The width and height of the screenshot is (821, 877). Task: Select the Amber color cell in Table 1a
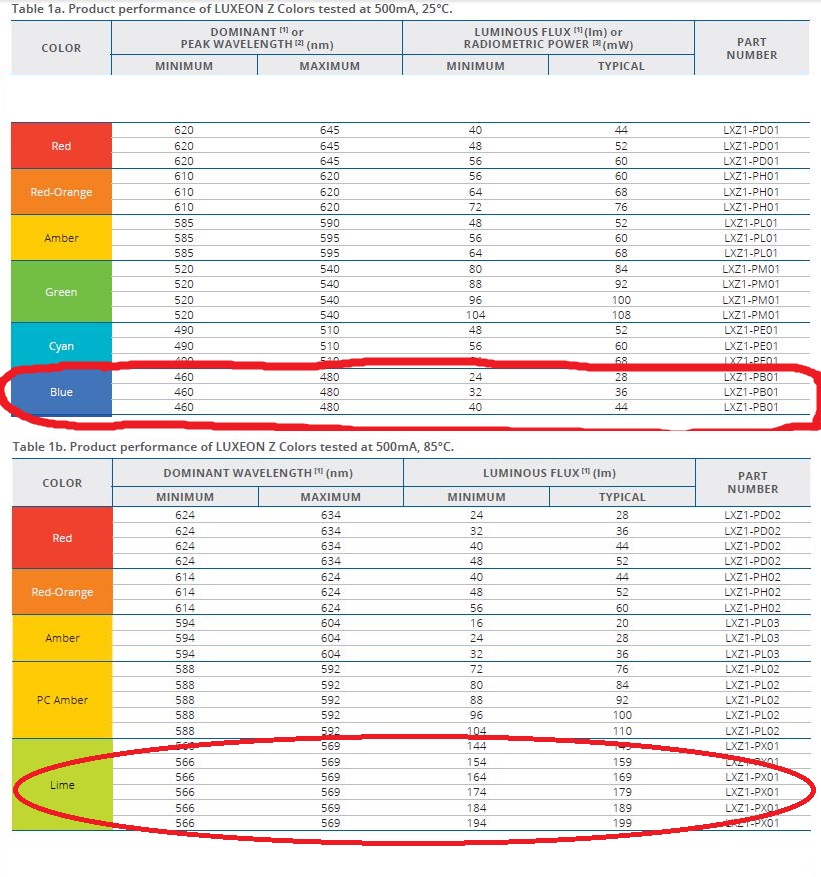point(61,238)
